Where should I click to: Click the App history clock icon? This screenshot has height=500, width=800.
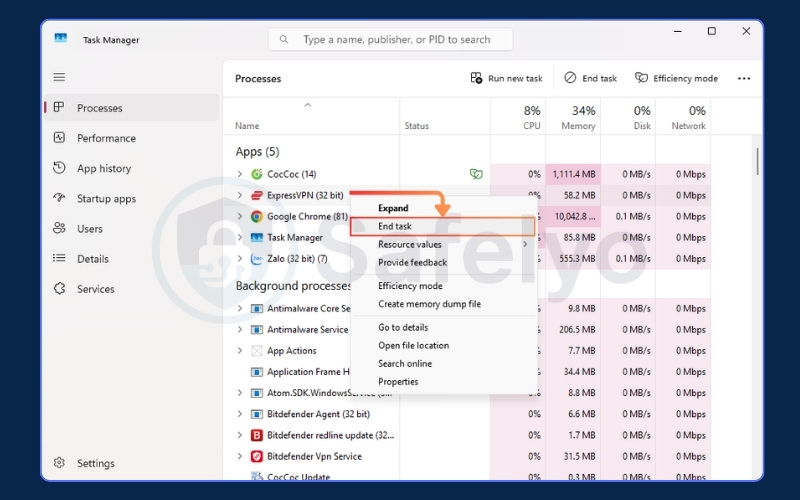click(59, 167)
